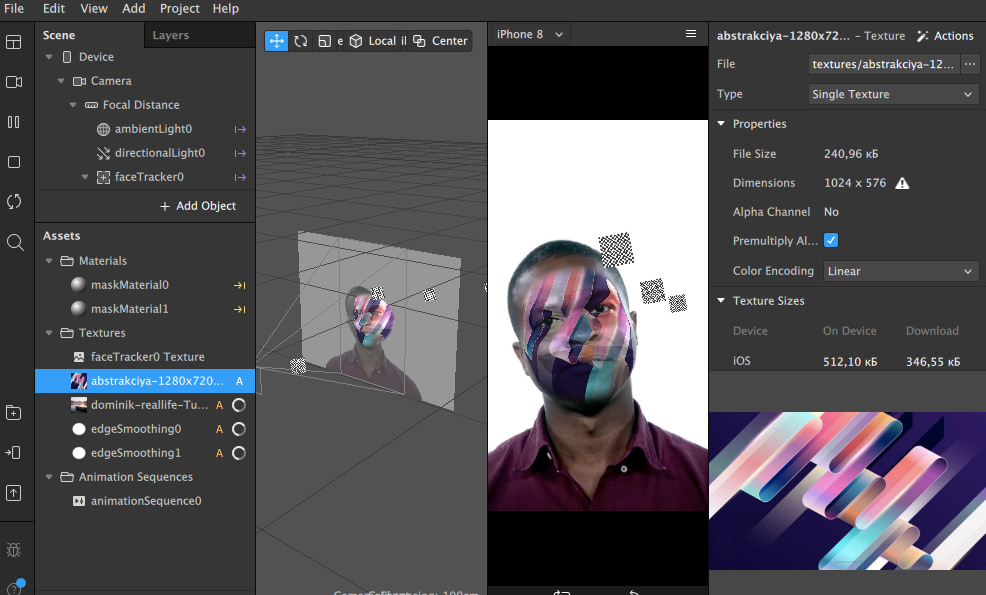Viewport: 986px width, 595px height.
Task: Open the Help menu
Action: pos(225,9)
